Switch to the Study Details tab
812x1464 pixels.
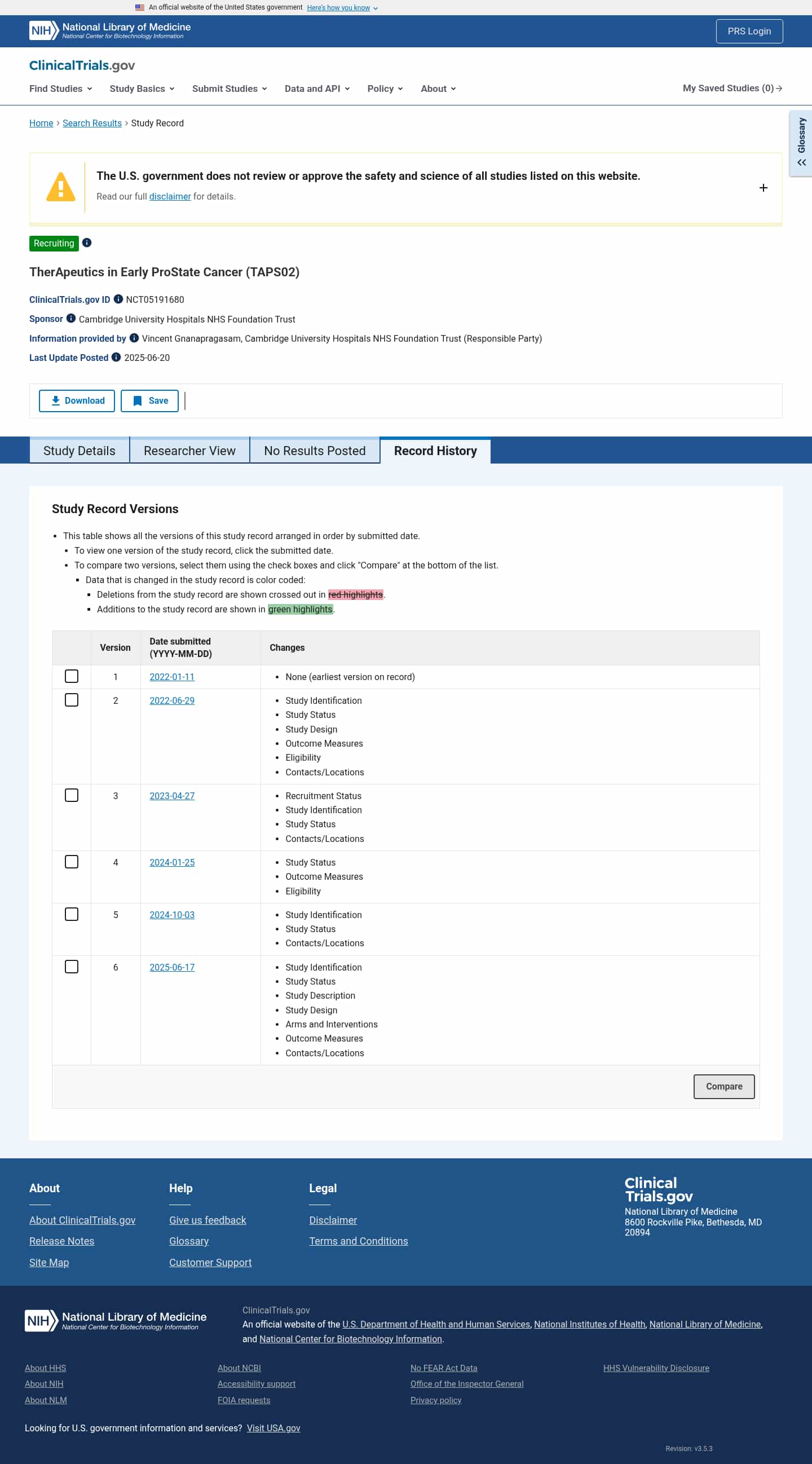point(80,451)
